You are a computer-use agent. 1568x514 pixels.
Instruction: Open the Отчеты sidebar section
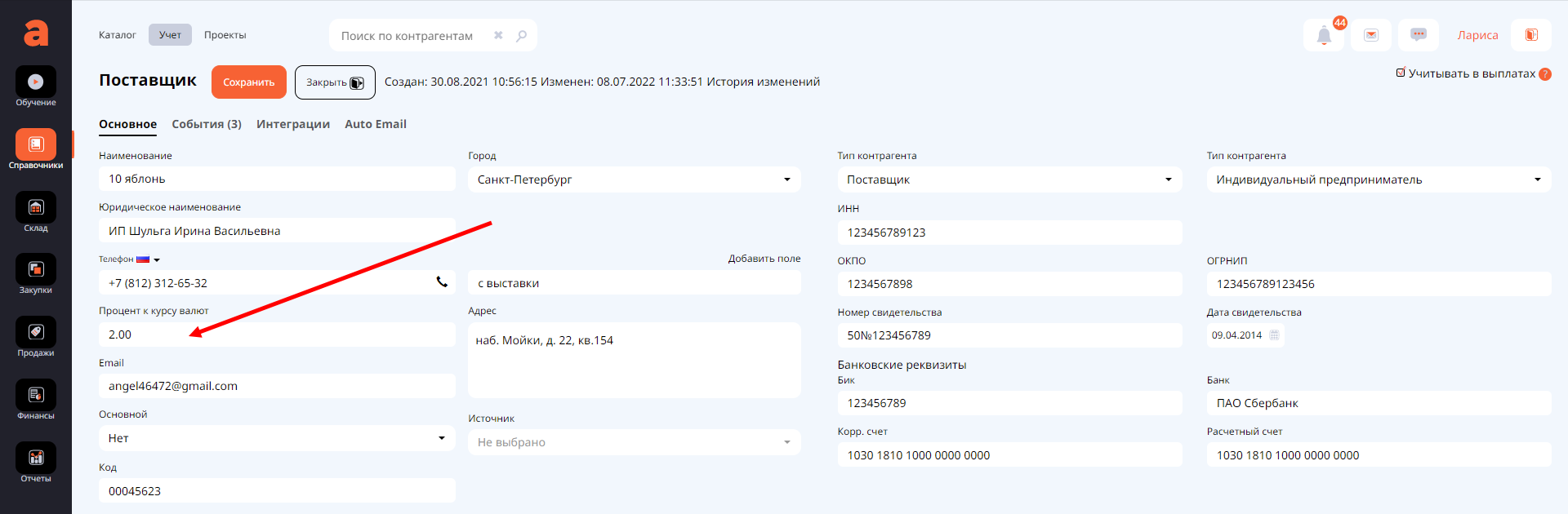tap(36, 459)
